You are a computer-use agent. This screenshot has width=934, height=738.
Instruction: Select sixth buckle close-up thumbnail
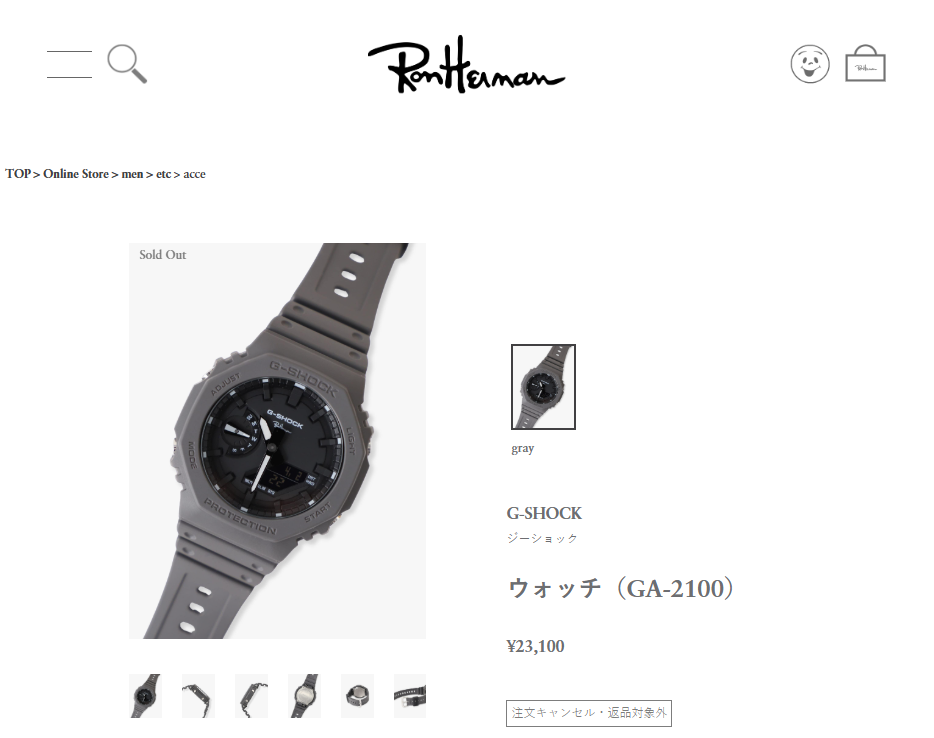click(410, 696)
